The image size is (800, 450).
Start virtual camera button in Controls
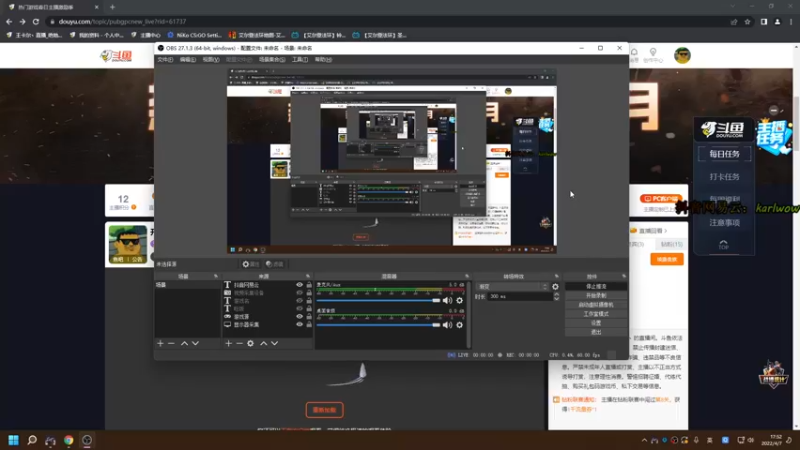tap(596, 305)
